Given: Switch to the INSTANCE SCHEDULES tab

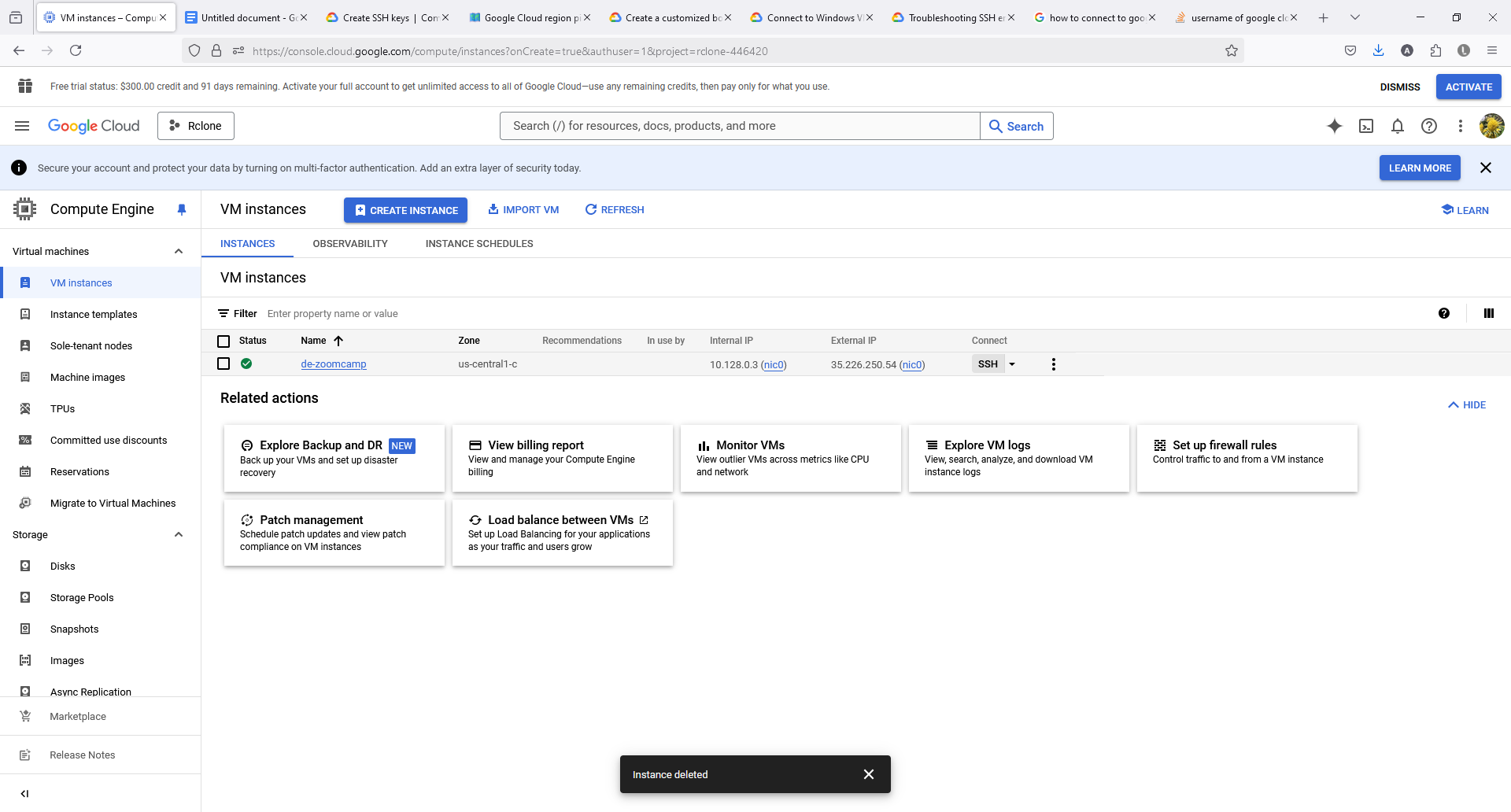Looking at the screenshot, I should (479, 244).
